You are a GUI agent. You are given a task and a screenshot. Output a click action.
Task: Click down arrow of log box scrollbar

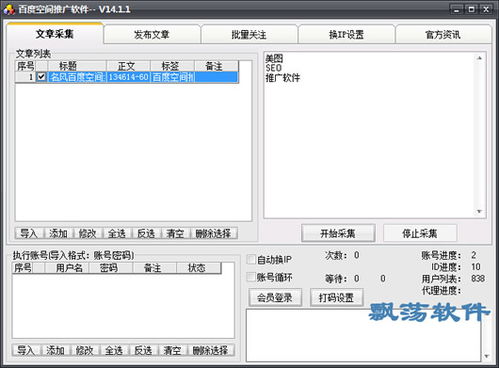[x=486, y=356]
